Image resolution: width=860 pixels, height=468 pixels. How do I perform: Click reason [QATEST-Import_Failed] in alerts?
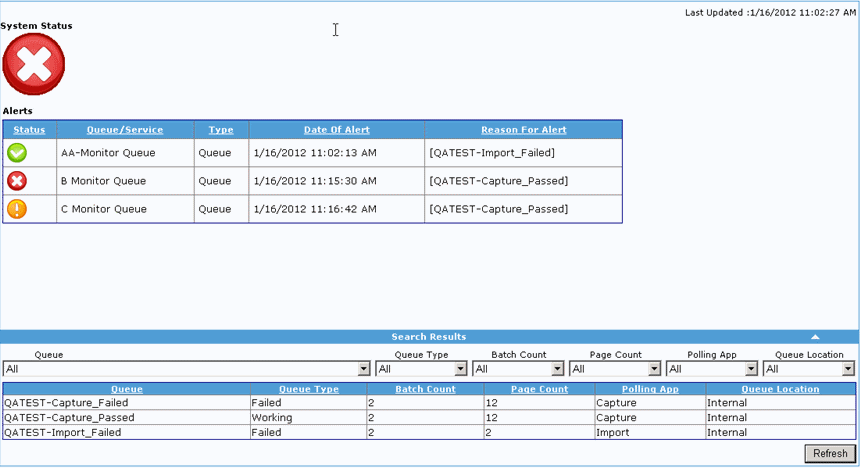point(492,153)
